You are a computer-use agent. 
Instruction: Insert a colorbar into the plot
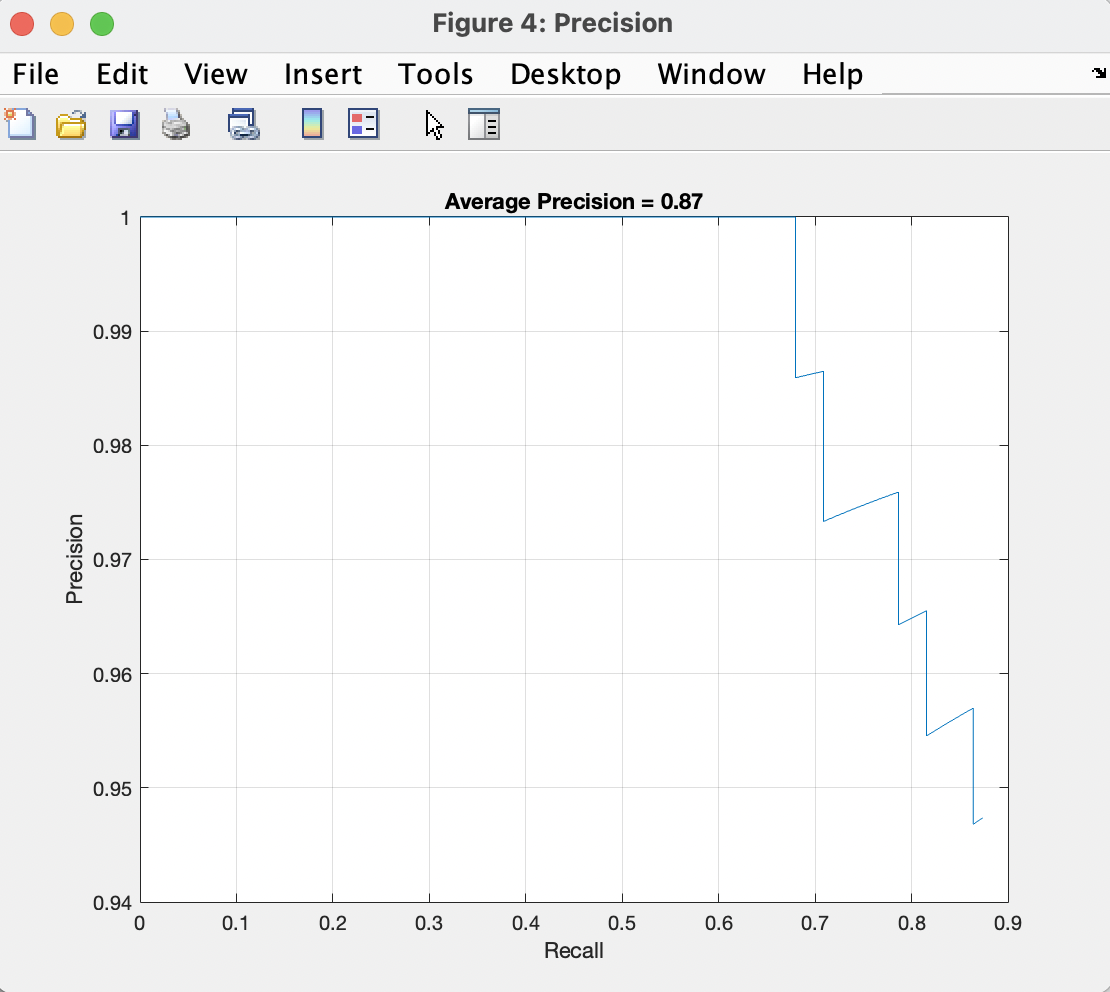click(x=311, y=124)
